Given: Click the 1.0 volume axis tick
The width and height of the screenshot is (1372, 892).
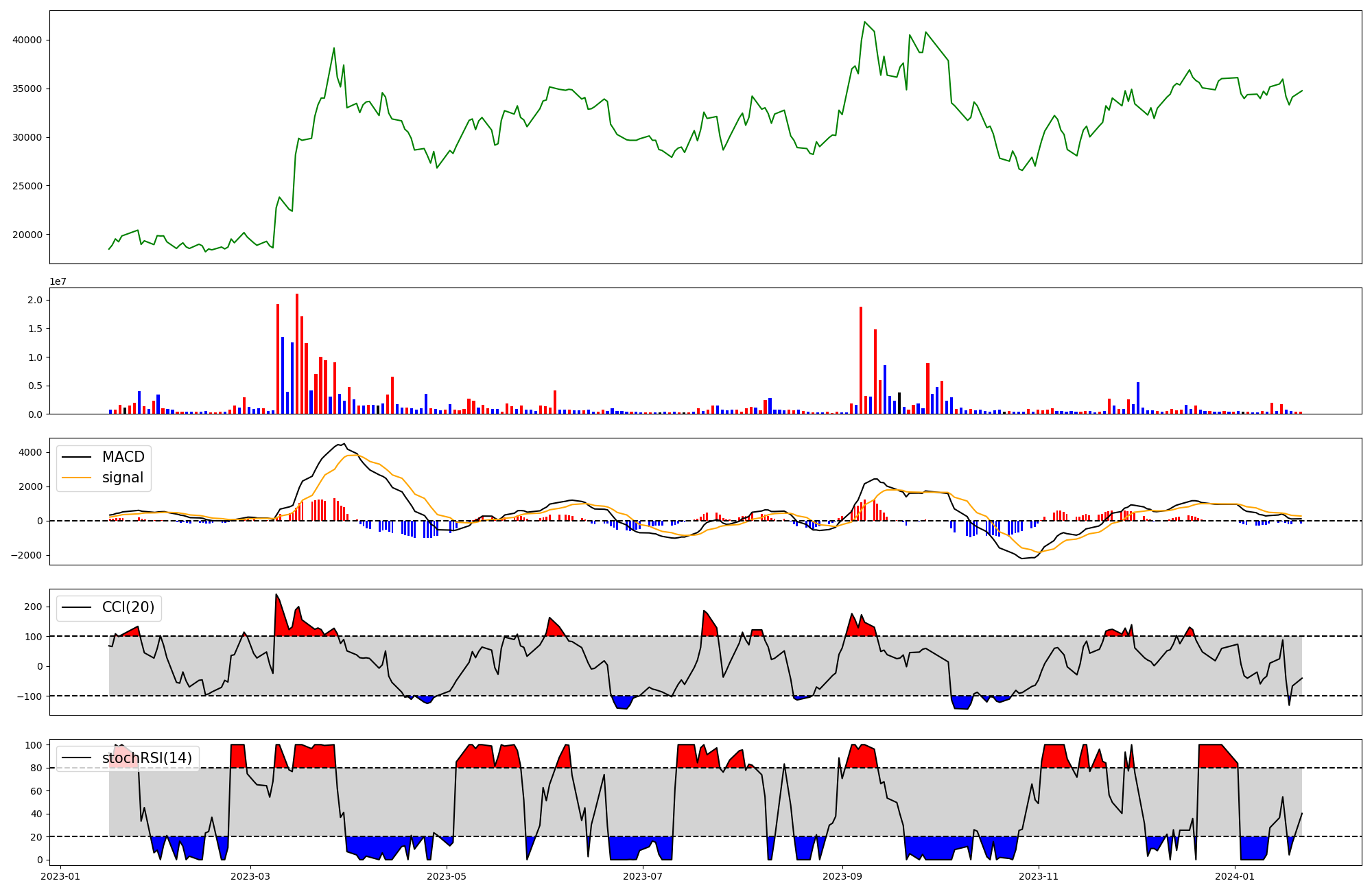Looking at the screenshot, I should click(x=35, y=357).
